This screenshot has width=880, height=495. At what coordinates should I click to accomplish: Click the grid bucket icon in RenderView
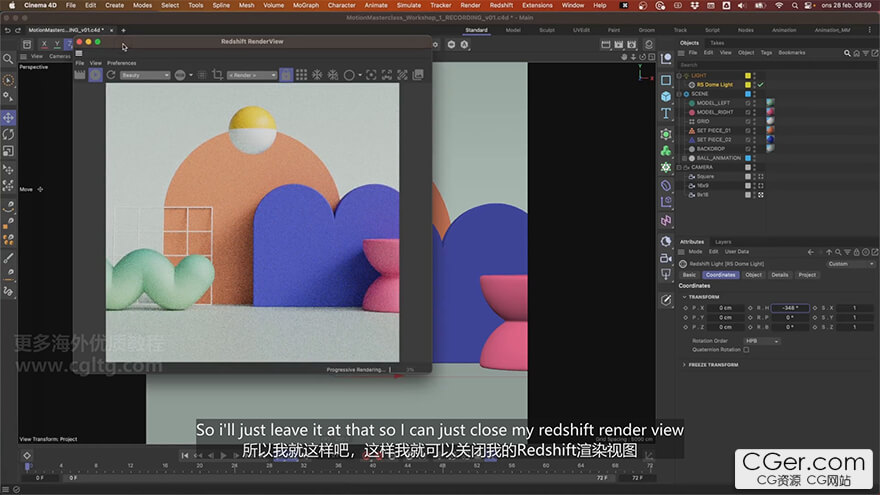click(x=301, y=75)
